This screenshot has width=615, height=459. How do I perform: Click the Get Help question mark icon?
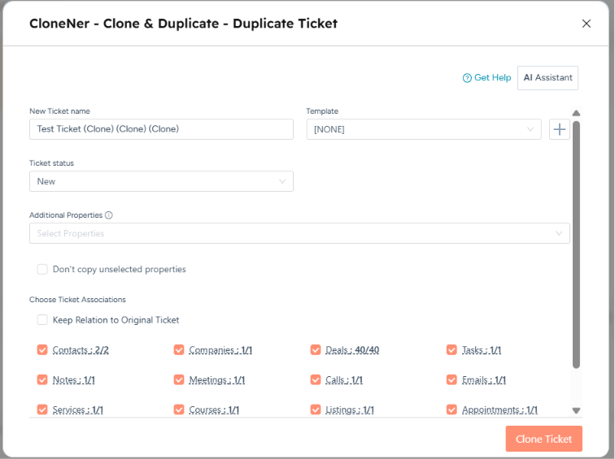tap(467, 78)
